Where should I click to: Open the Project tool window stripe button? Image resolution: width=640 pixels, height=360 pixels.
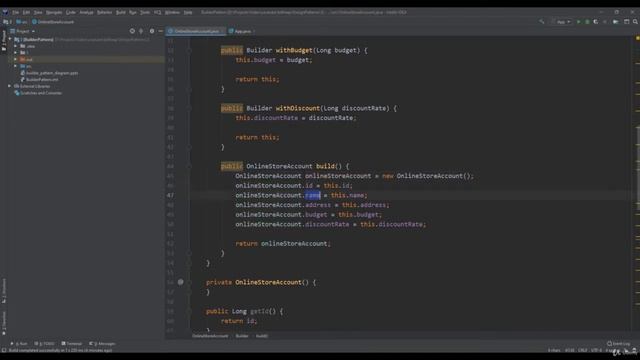(4, 41)
